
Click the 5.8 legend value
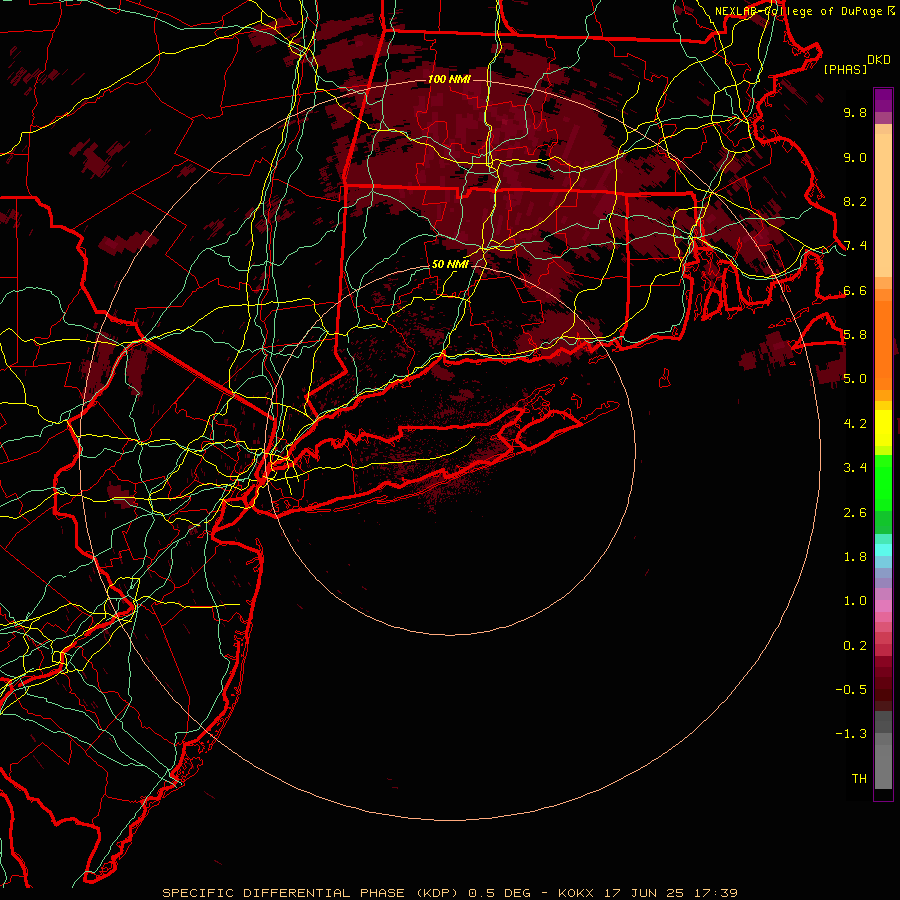(x=855, y=335)
